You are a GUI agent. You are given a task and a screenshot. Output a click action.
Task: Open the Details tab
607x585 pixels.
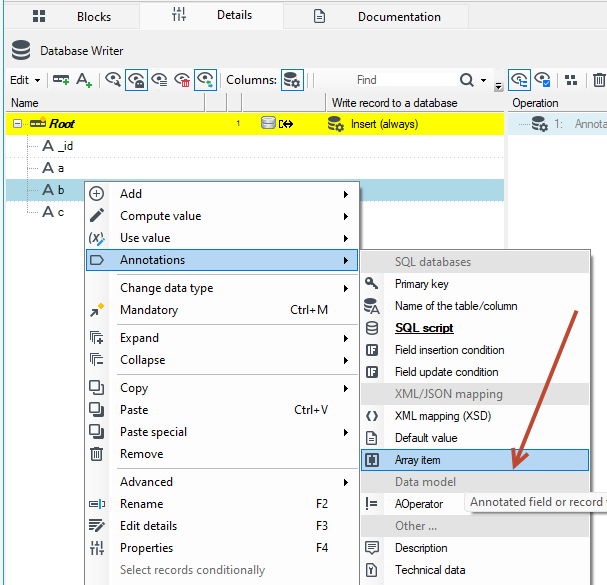click(211, 15)
